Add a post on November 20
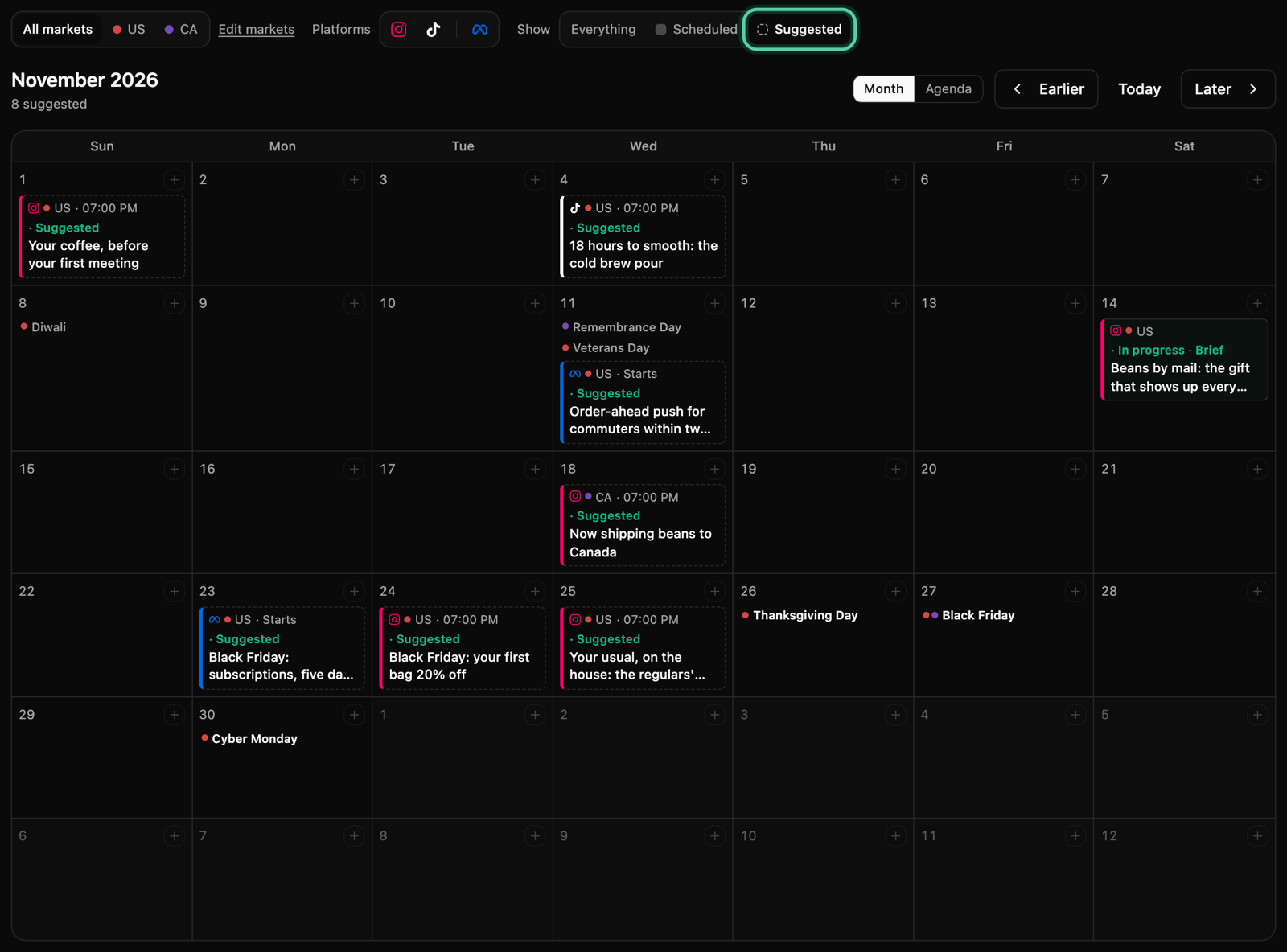This screenshot has width=1287, height=952. pos(1076,469)
